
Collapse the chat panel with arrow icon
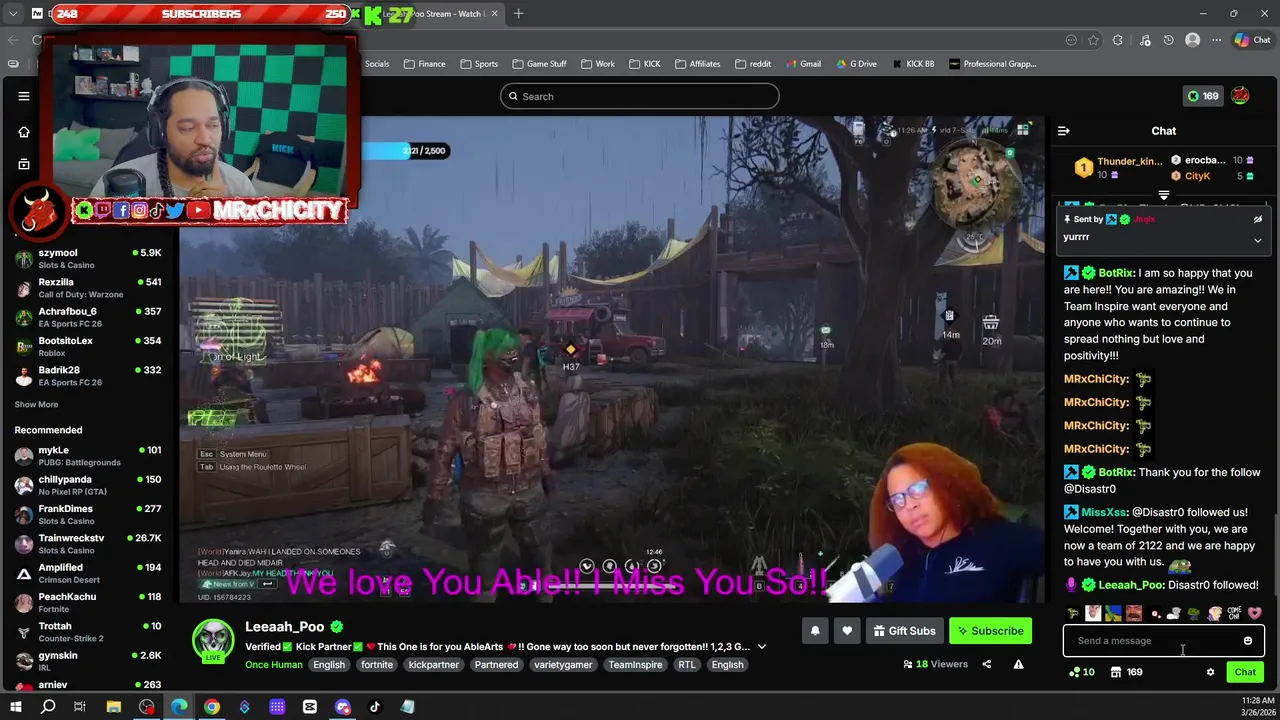1064,131
